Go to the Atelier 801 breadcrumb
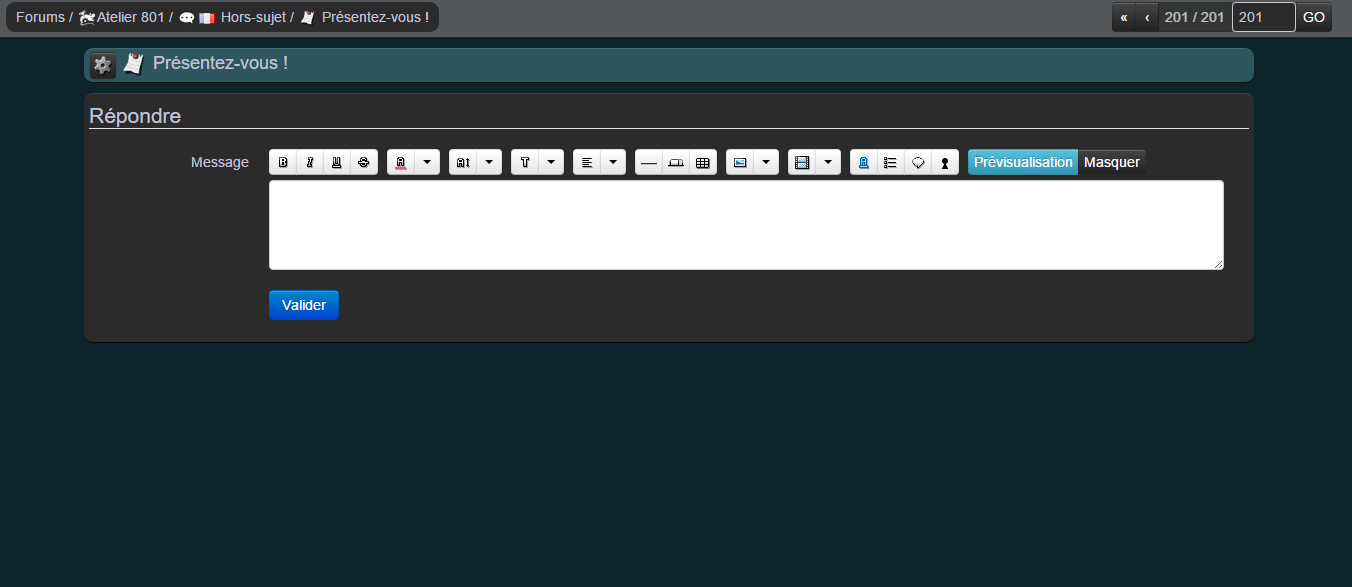1352x587 pixels. [122, 17]
